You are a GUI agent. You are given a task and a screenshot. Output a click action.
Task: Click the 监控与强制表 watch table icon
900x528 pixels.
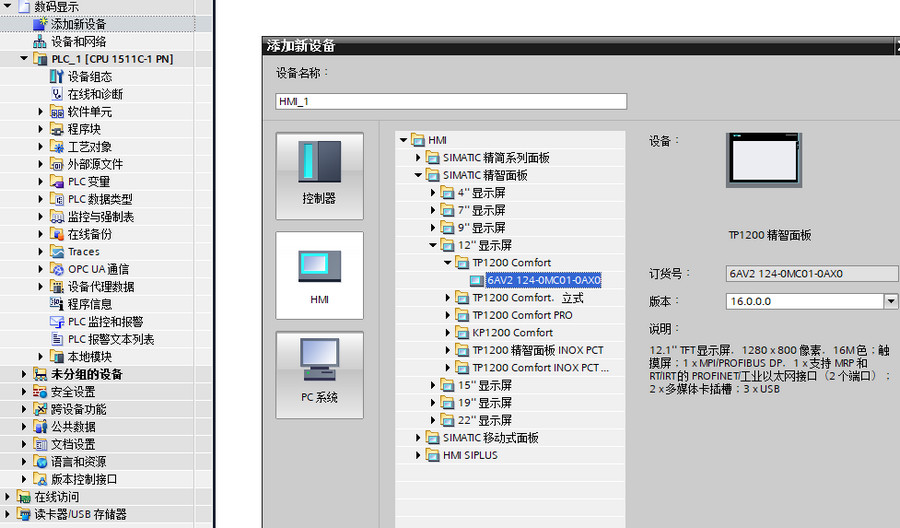[56, 216]
